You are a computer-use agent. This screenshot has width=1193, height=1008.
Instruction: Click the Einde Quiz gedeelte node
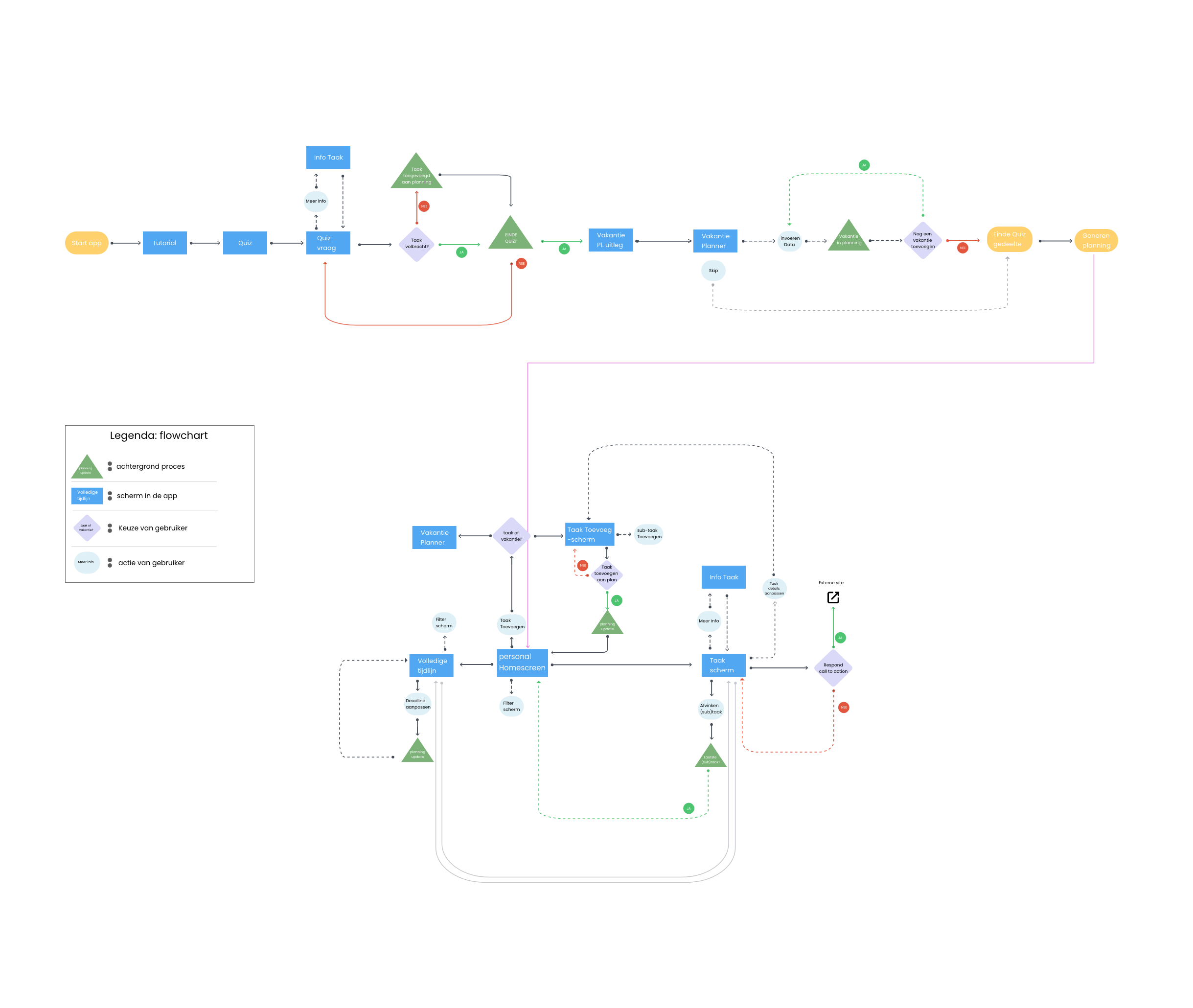(x=1009, y=239)
